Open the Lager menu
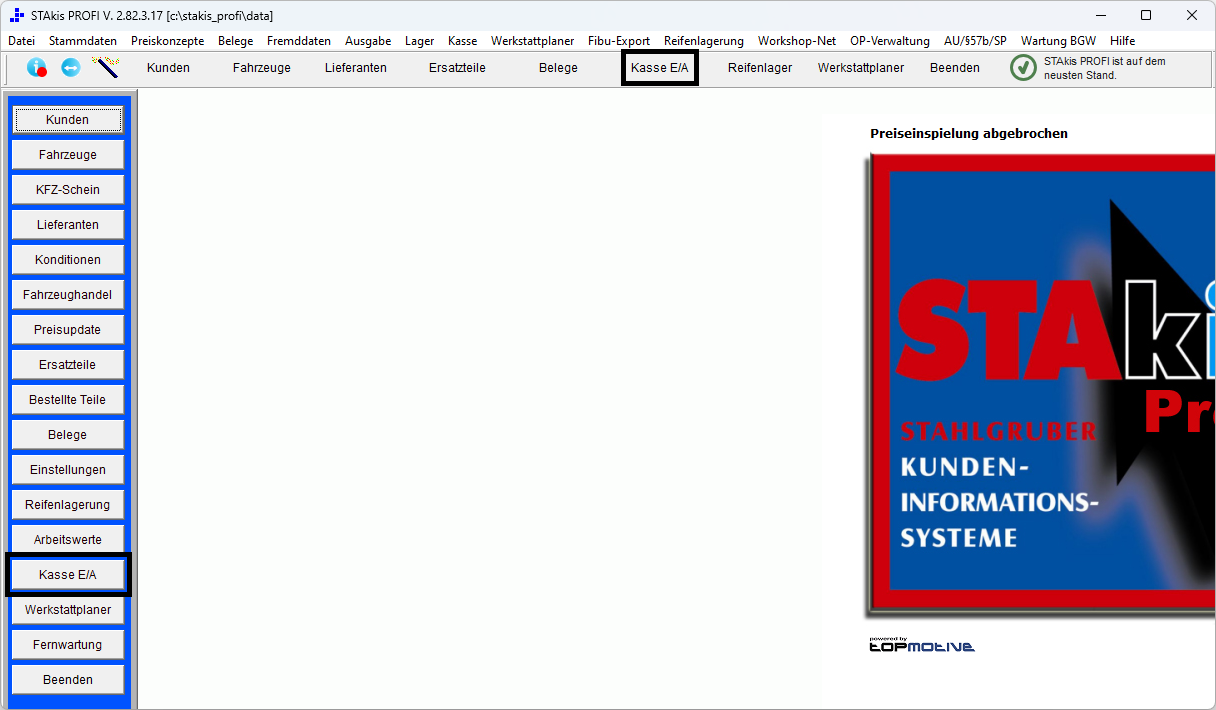This screenshot has width=1216, height=710. [x=420, y=41]
